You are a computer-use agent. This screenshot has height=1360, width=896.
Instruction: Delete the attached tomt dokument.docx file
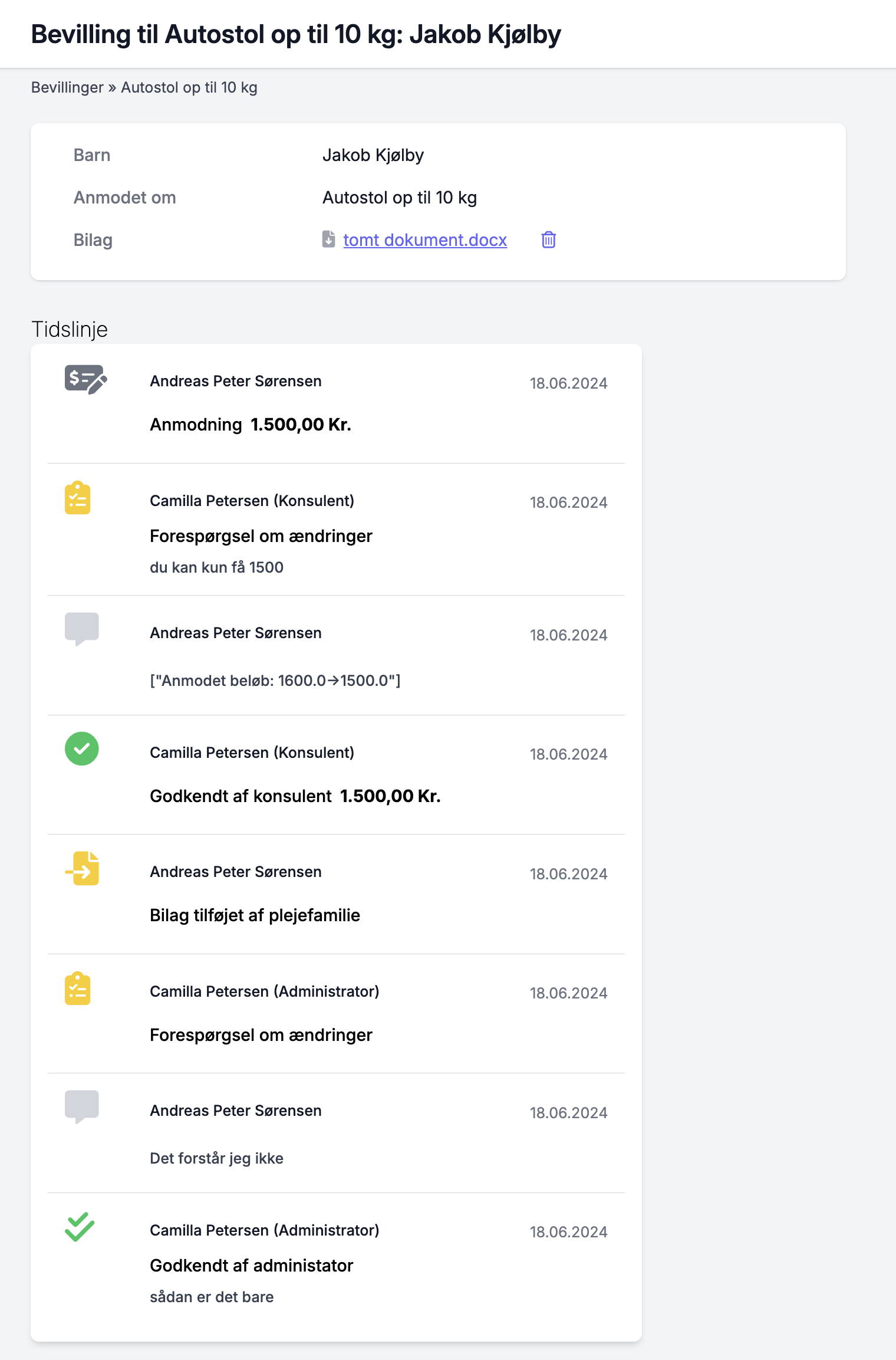pos(548,239)
